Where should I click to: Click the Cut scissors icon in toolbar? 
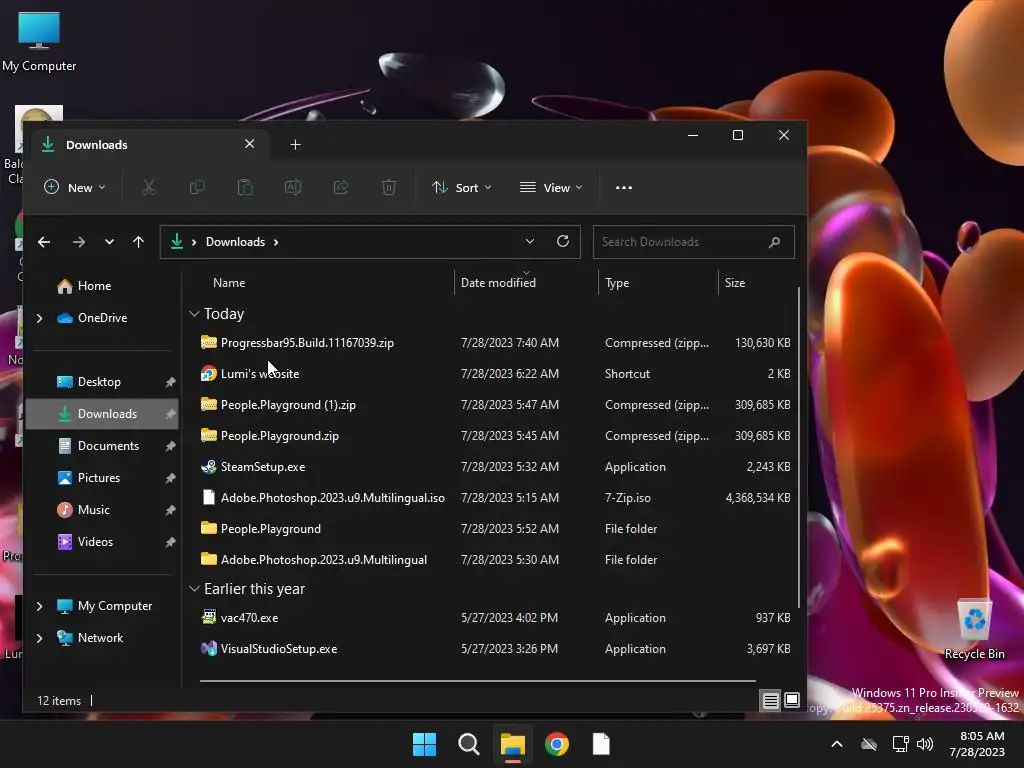point(149,187)
